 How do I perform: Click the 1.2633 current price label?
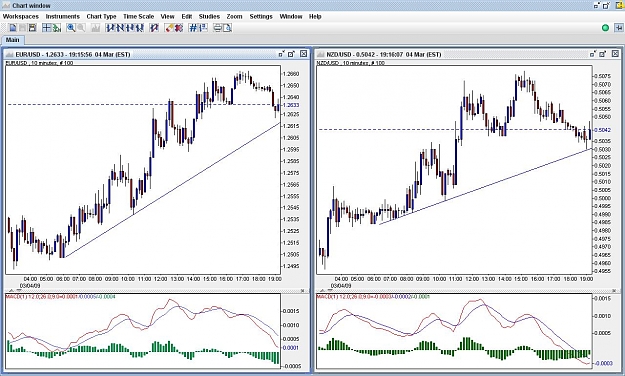click(291, 105)
